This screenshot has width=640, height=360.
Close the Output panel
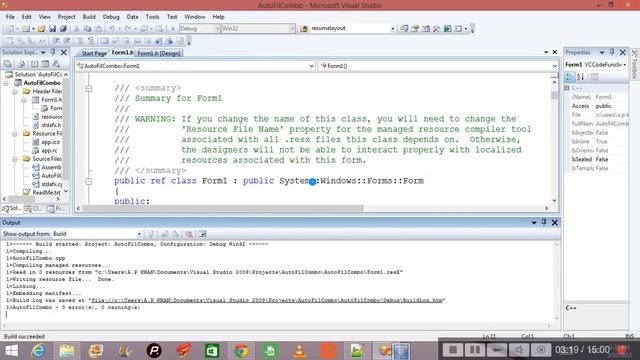(x=555, y=222)
